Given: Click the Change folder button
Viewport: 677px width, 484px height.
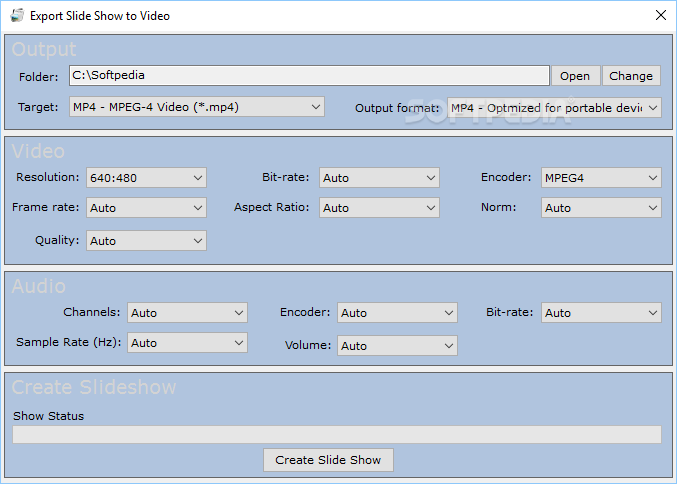Looking at the screenshot, I should (x=631, y=76).
